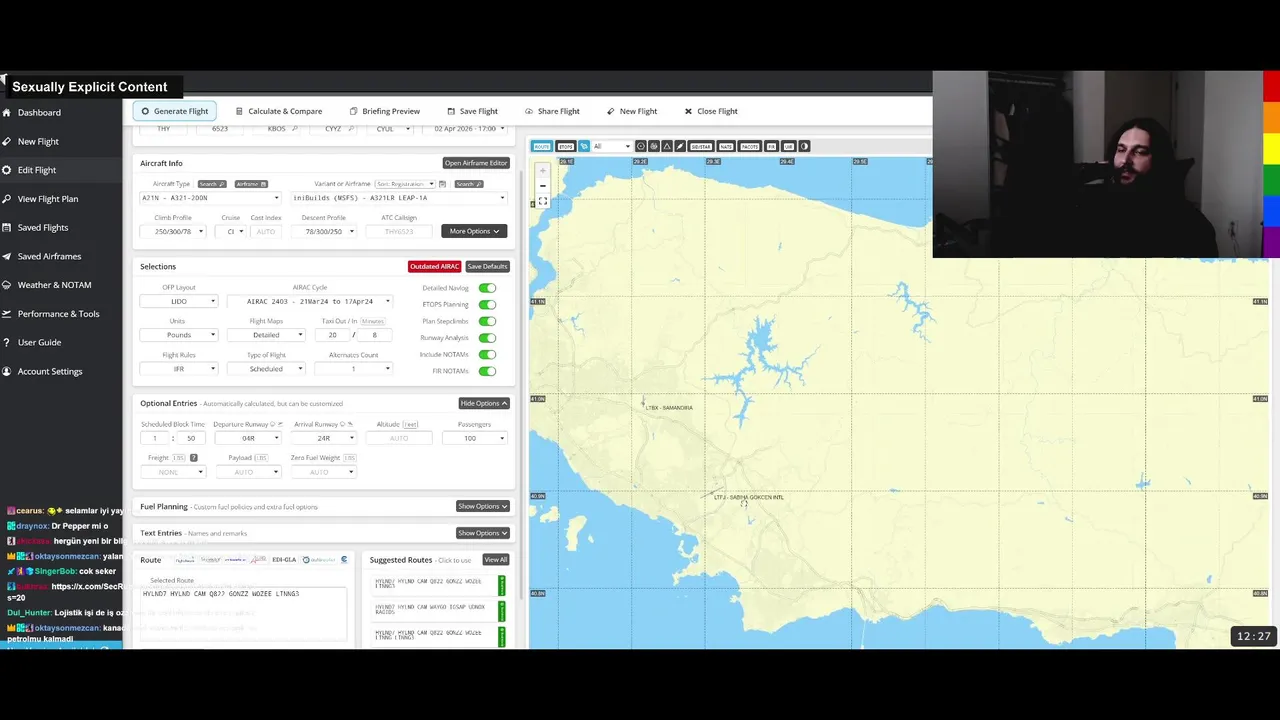Open the Departure Runway 04R dropdown
1280x720 pixels.
coord(248,438)
